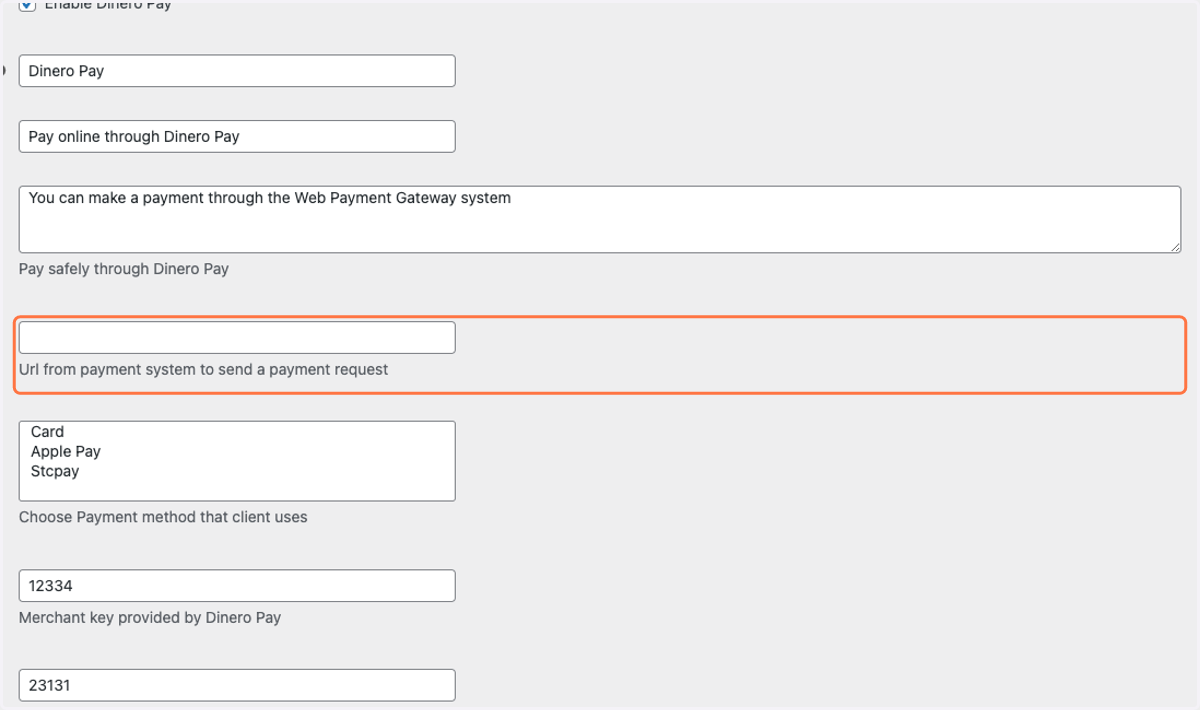The image size is (1200, 710).
Task: Click the resize handle of the description textarea
Action: click(1175, 246)
